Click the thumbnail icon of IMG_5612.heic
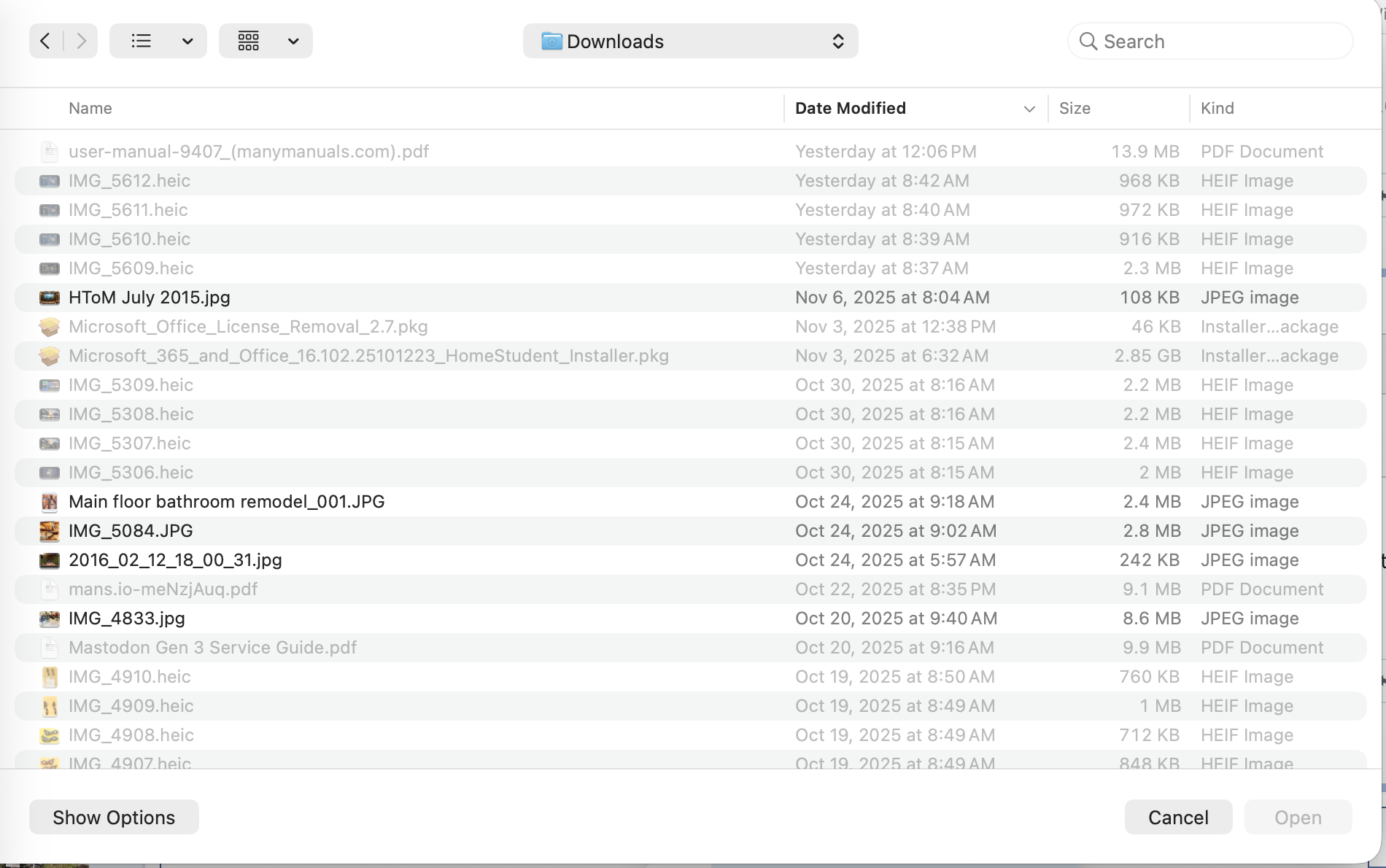The image size is (1386, 868). click(x=49, y=180)
